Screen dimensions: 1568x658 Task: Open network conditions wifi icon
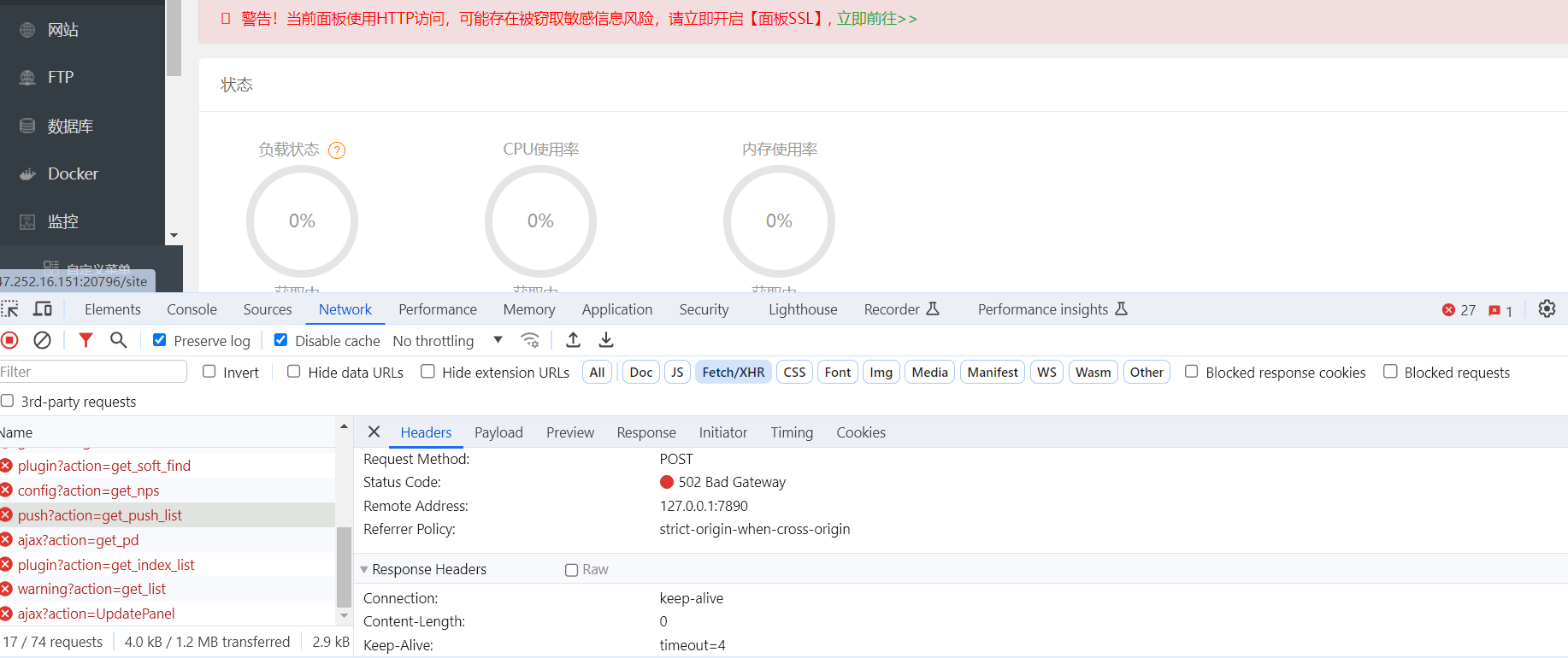[530, 340]
